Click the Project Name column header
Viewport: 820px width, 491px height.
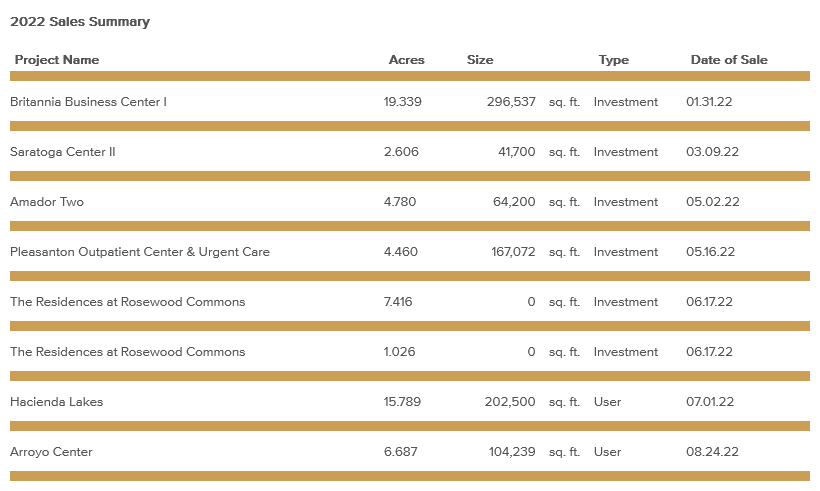(x=57, y=60)
